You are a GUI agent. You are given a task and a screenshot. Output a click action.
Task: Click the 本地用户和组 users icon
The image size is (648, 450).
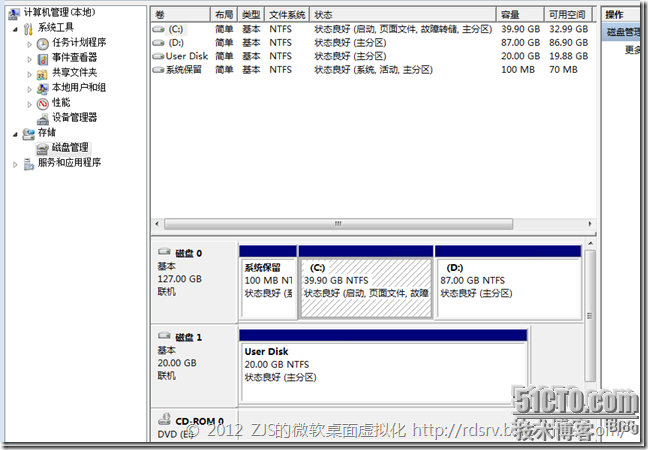(x=42, y=88)
